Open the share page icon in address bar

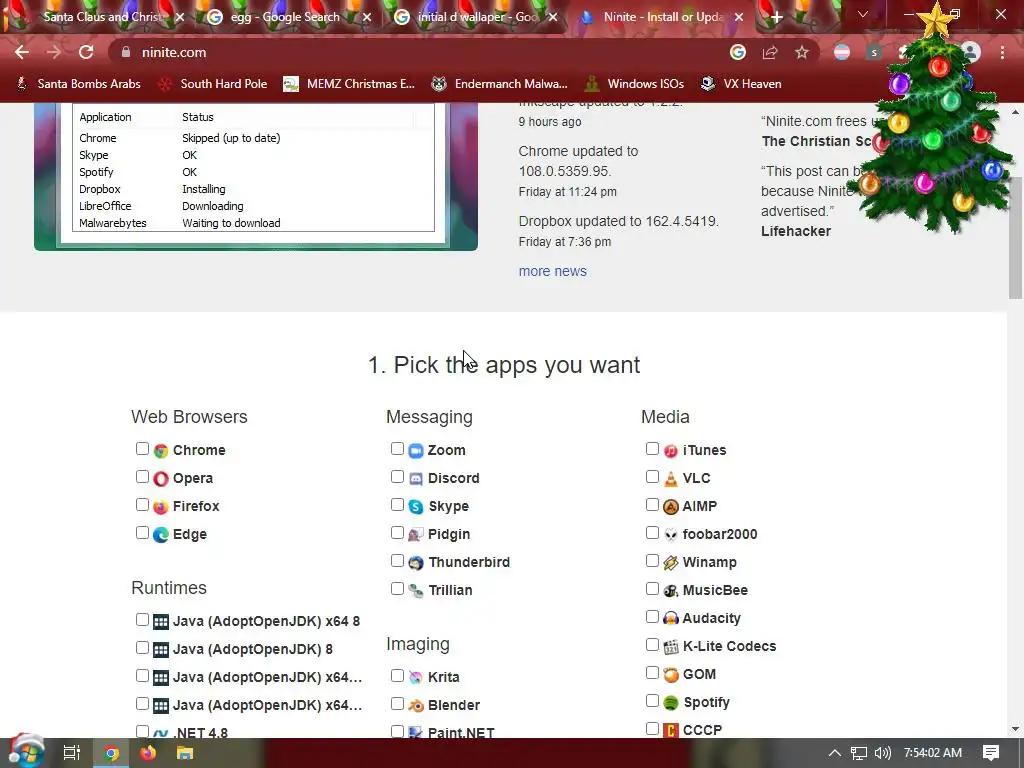[770, 52]
